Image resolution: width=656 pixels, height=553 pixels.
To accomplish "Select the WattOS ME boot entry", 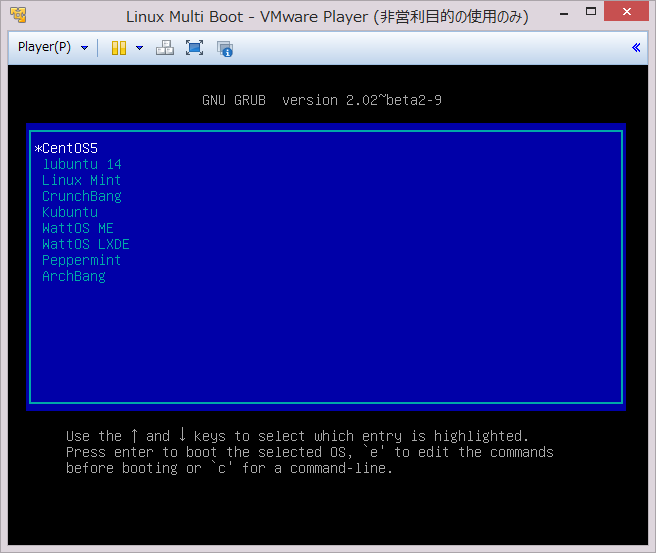I will (x=78, y=228).
